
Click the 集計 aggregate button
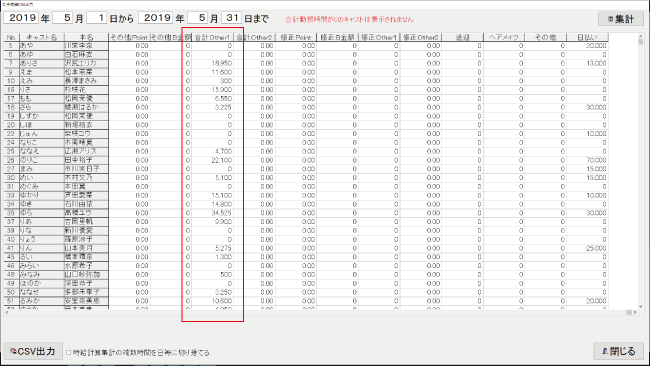pos(621,19)
